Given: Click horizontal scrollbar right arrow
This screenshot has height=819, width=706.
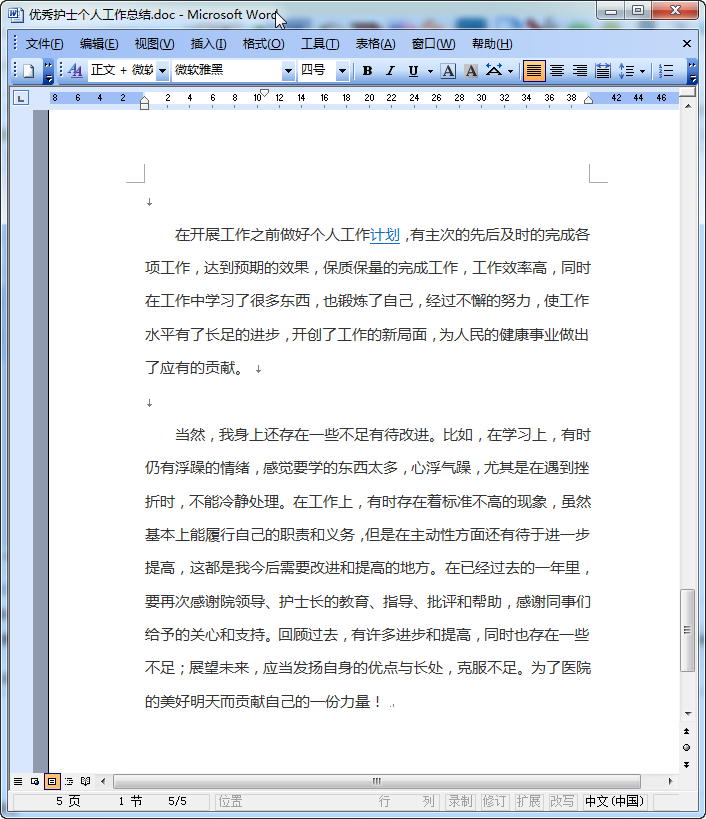Looking at the screenshot, I should (x=670, y=781).
